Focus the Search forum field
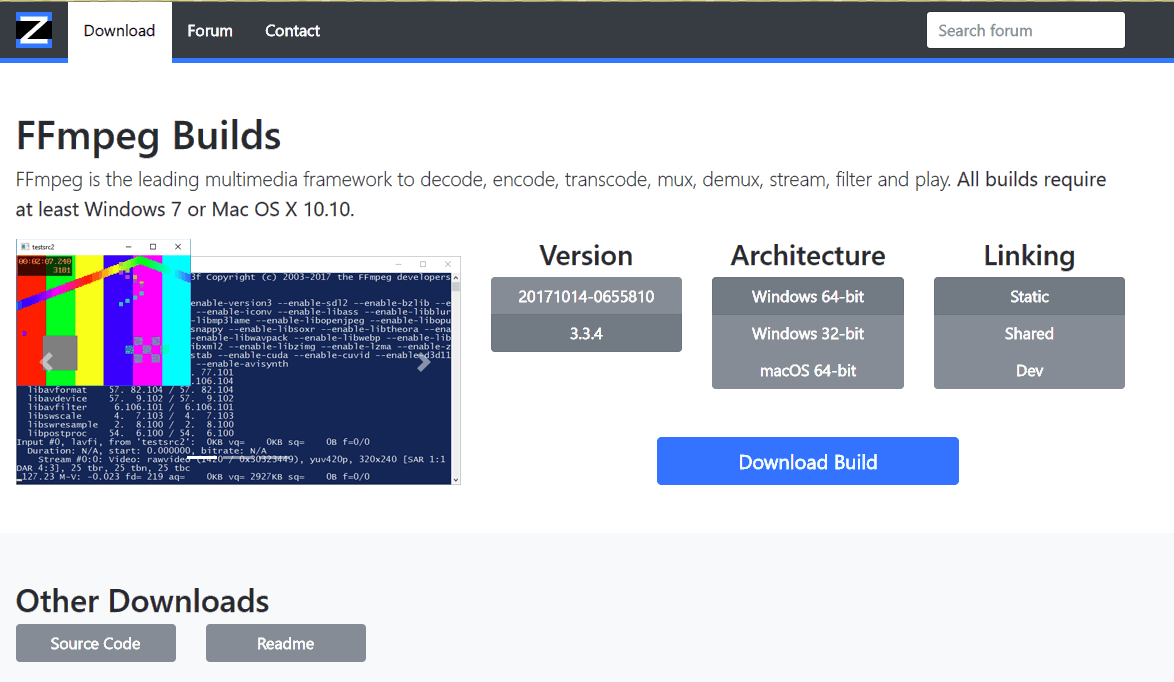Viewport: 1174px width, 682px height. point(1025,30)
